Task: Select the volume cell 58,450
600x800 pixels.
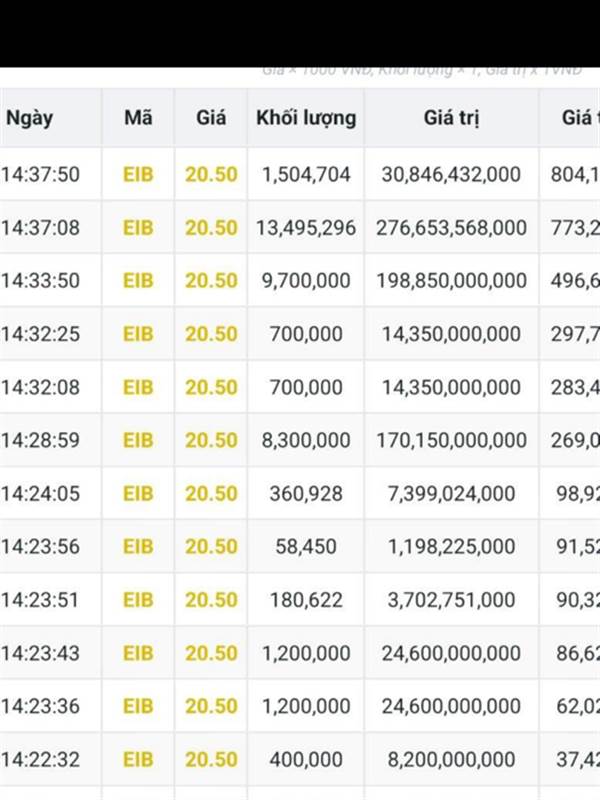Action: (306, 546)
